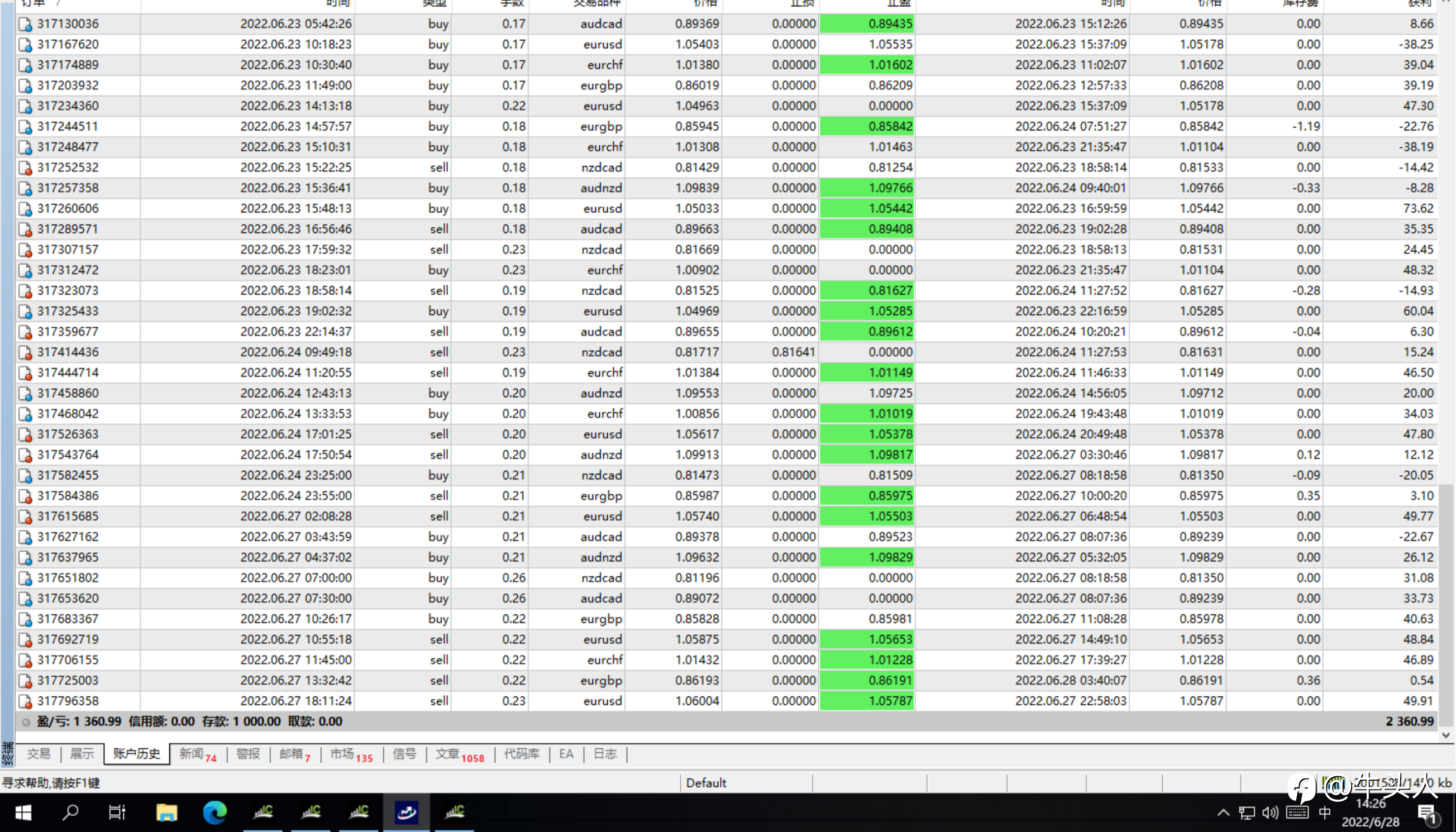Open the volume control in the system tray
Image resolution: width=1456 pixels, height=832 pixels.
point(1271,812)
